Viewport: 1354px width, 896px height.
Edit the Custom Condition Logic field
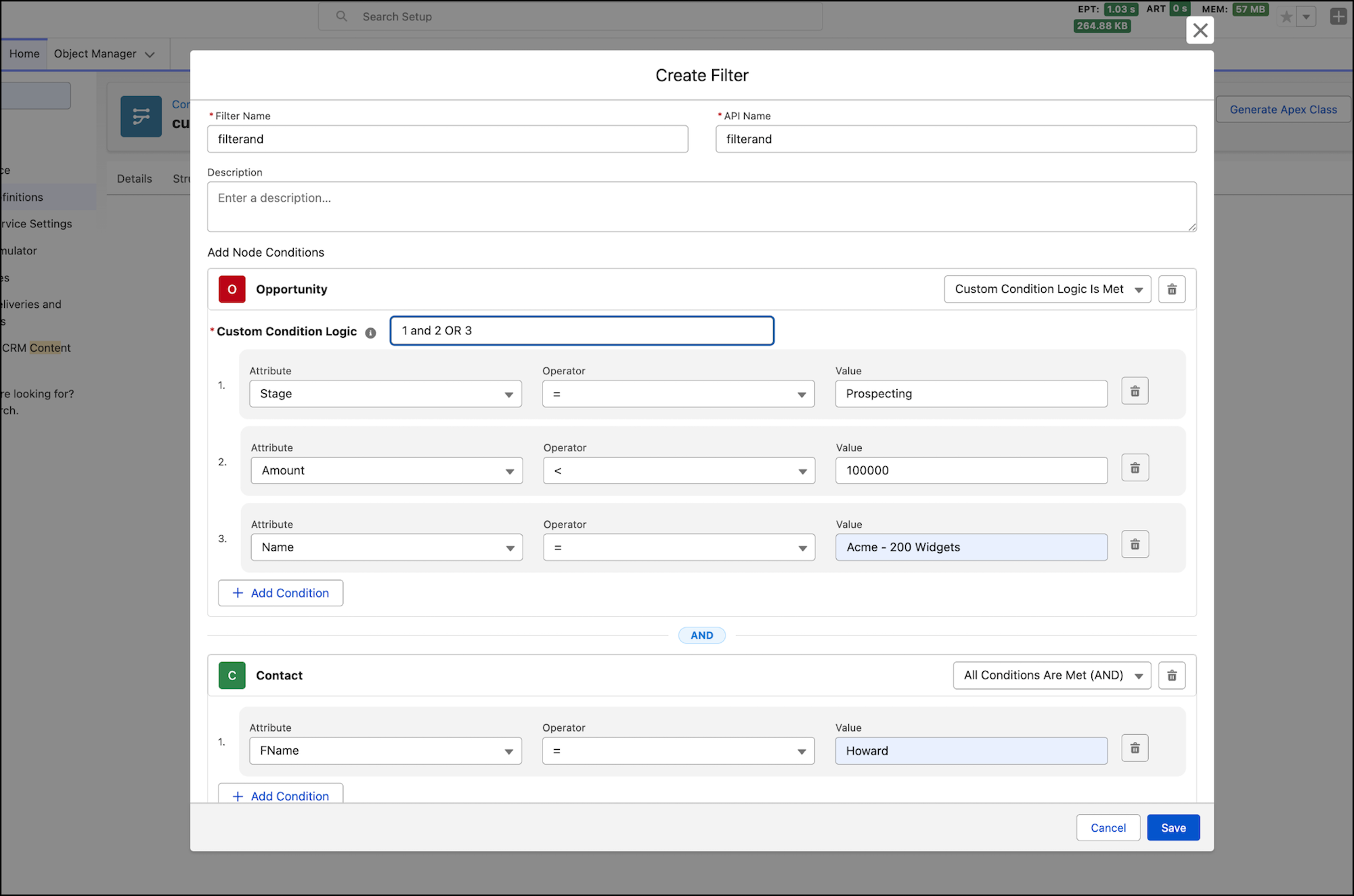click(582, 331)
